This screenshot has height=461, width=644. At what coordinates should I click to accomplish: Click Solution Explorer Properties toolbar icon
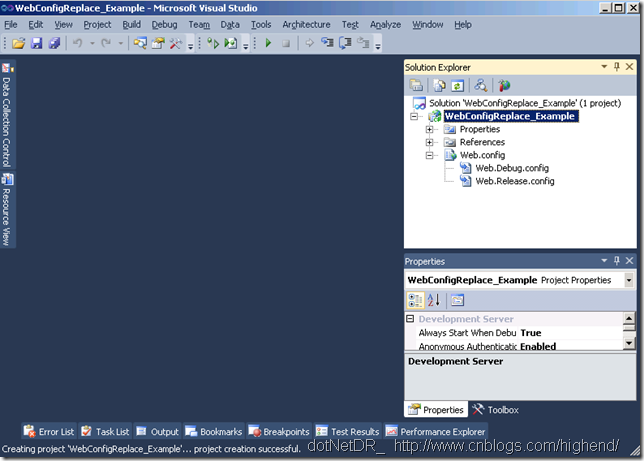click(416, 85)
